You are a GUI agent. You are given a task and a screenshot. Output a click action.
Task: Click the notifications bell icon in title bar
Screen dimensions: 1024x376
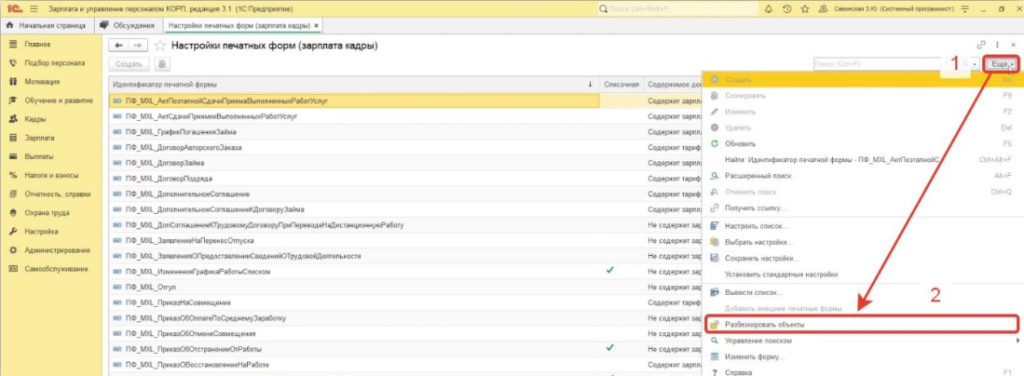click(x=768, y=10)
